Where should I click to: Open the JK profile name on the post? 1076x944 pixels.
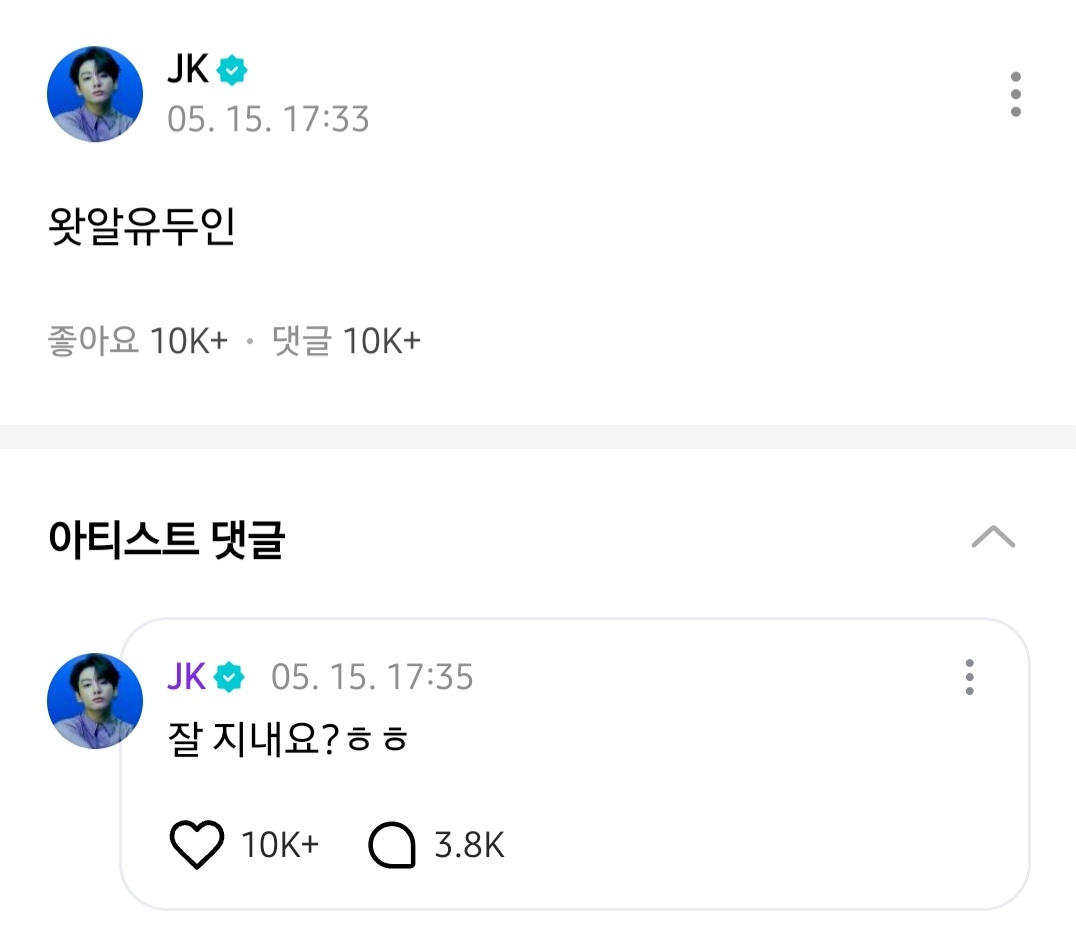187,71
